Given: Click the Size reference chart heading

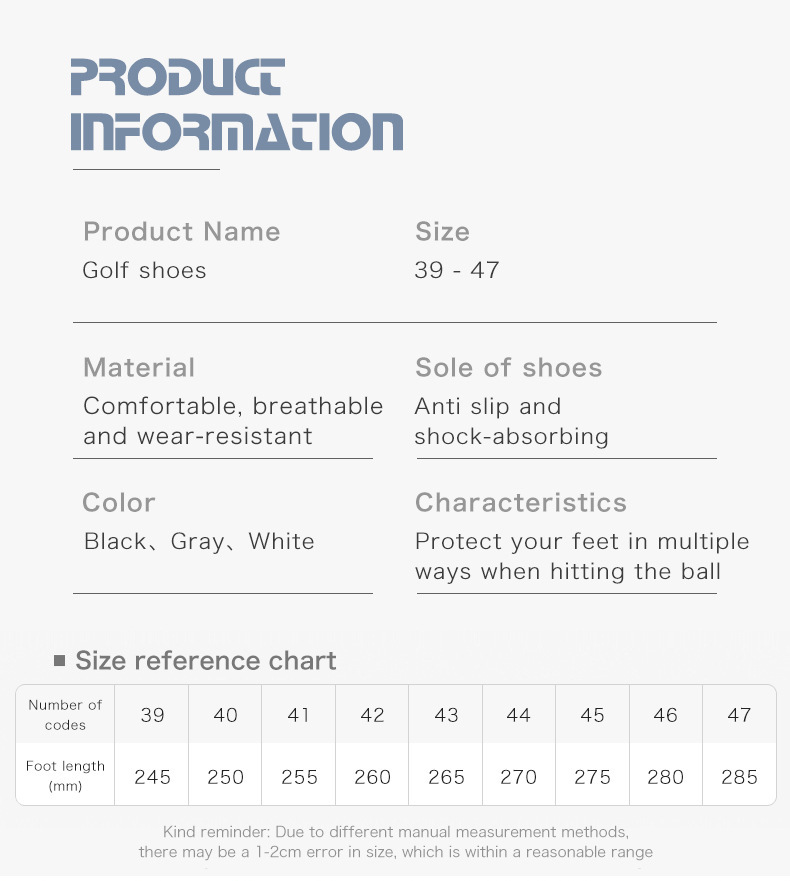Looking at the screenshot, I should 206,661.
